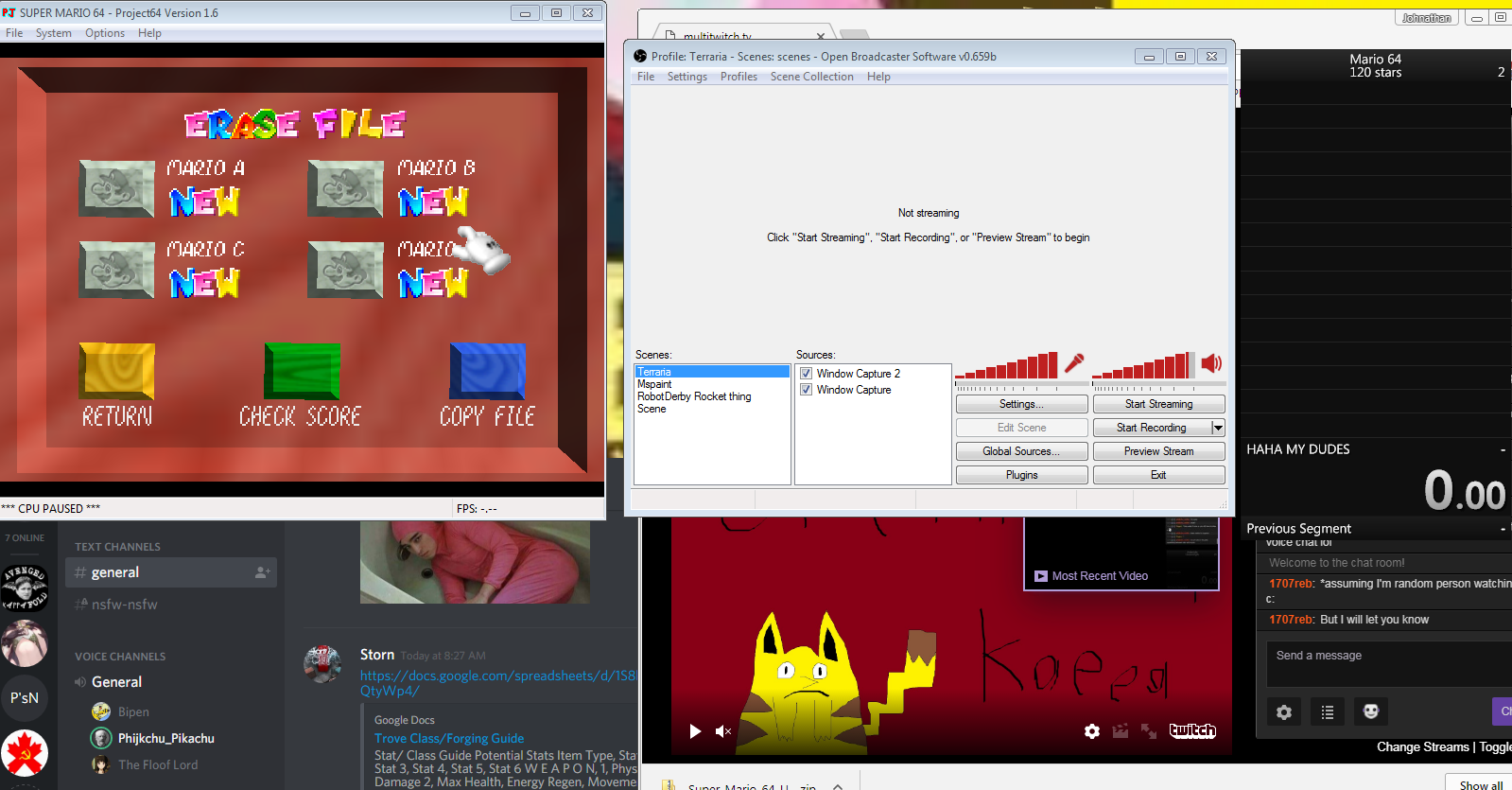Open the red maple leaf Discord server
The image size is (1512, 790).
pyautogui.click(x=25, y=753)
